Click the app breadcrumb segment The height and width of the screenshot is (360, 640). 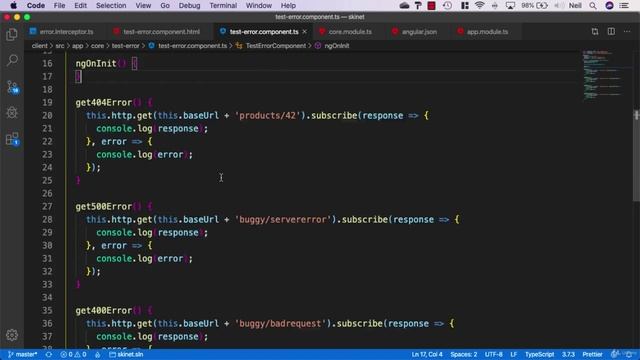point(78,46)
